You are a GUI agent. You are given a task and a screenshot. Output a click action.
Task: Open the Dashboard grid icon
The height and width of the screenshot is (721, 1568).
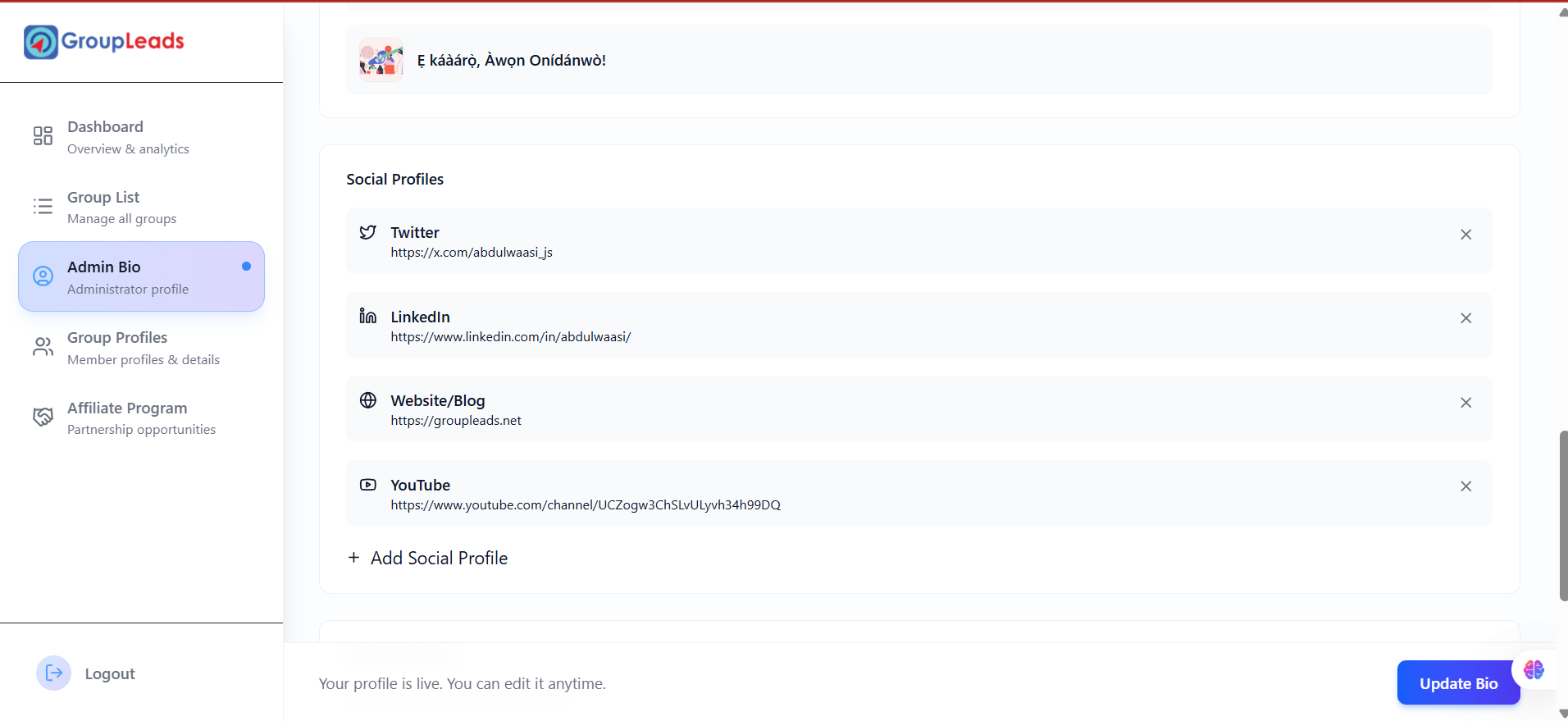[x=43, y=135]
